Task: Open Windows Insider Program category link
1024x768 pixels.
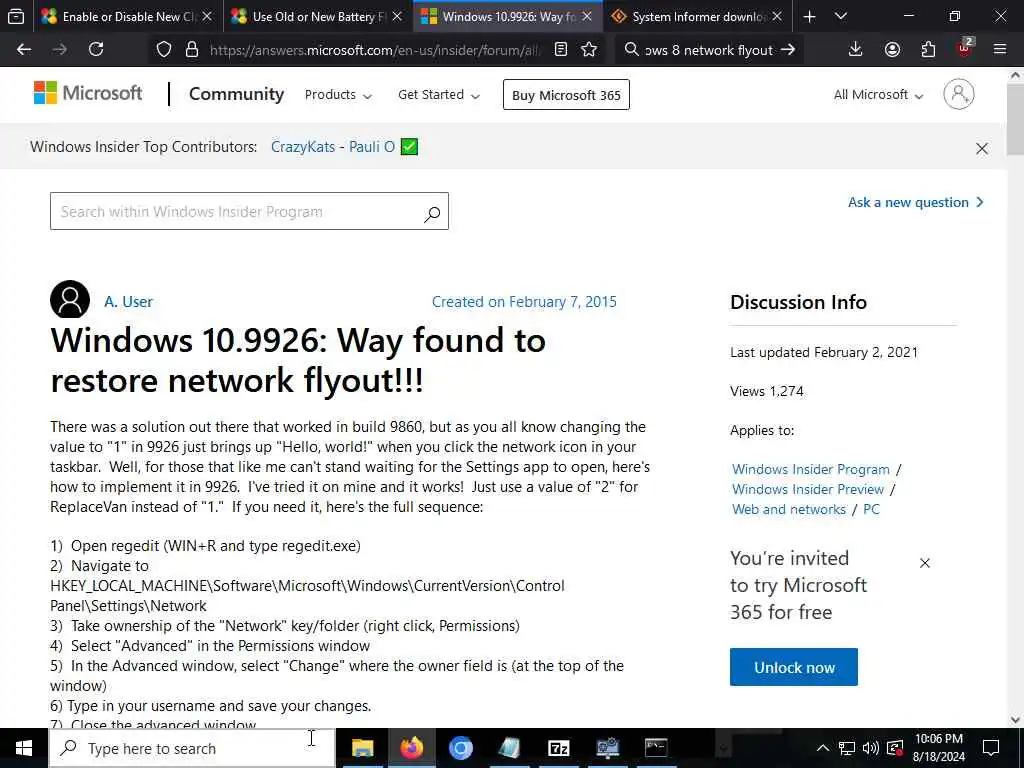Action: coord(810,469)
